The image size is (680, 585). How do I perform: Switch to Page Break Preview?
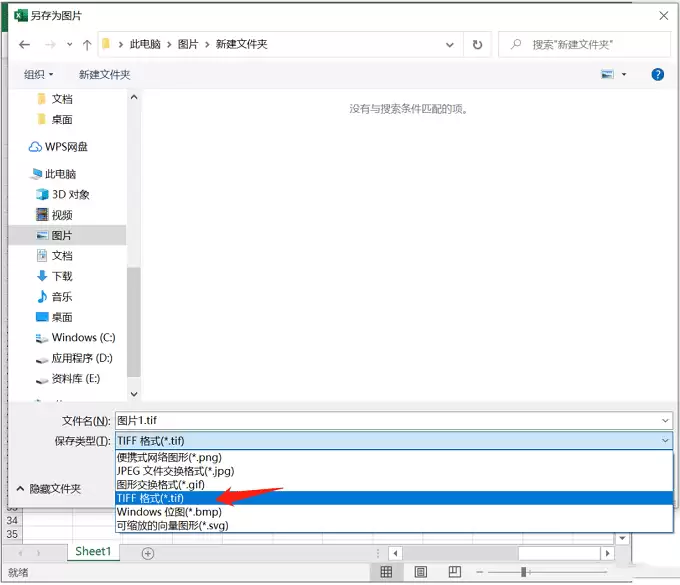pyautogui.click(x=454, y=572)
